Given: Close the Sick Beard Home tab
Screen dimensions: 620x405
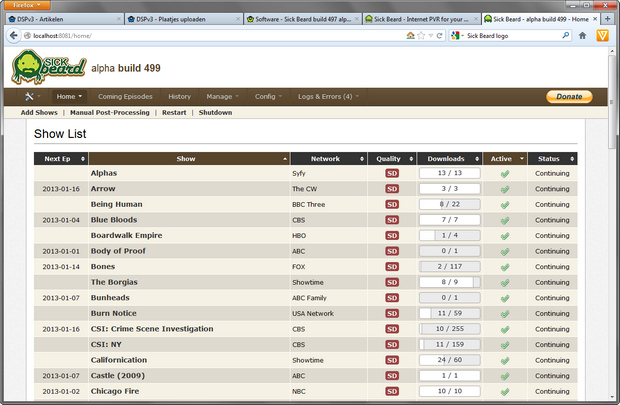Looking at the screenshot, I should [595, 19].
